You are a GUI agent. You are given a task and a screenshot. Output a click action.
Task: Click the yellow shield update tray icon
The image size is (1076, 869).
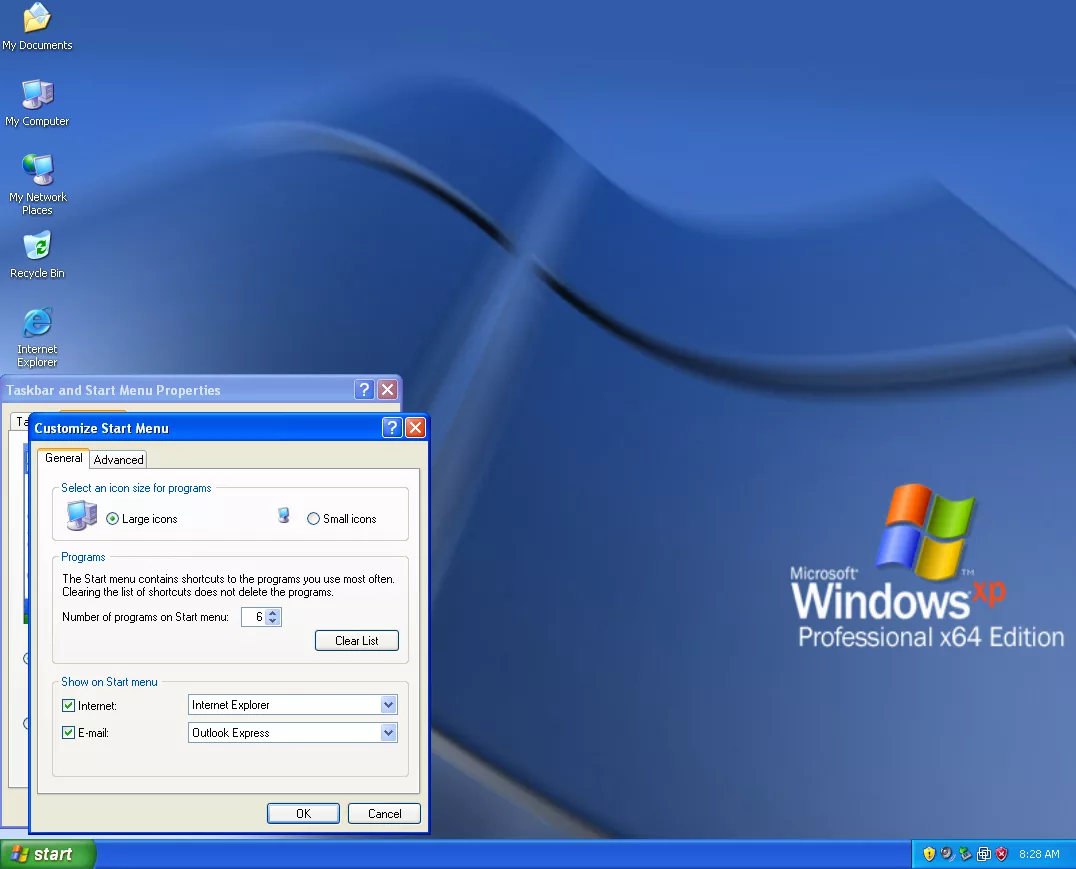929,854
